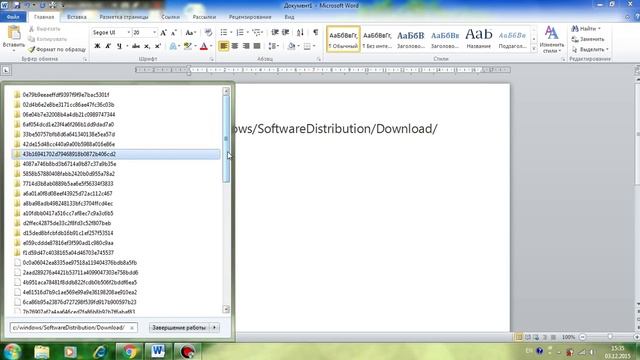This screenshot has width=640, height=360.
Task: Increase font size with the grow font icon
Action: click(x=163, y=33)
